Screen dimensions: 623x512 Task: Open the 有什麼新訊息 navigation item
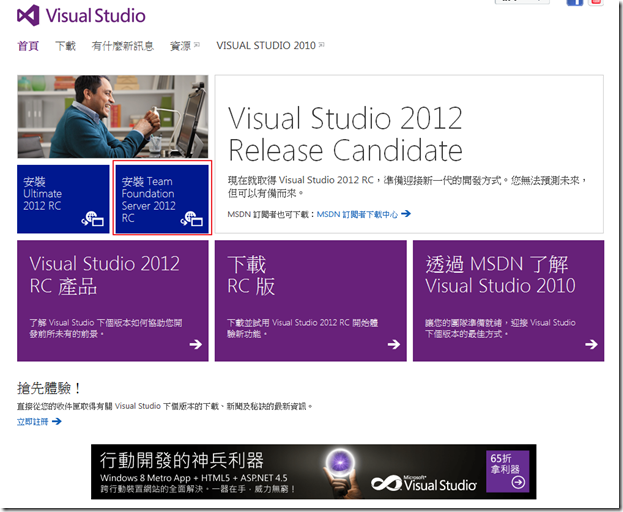pos(122,46)
